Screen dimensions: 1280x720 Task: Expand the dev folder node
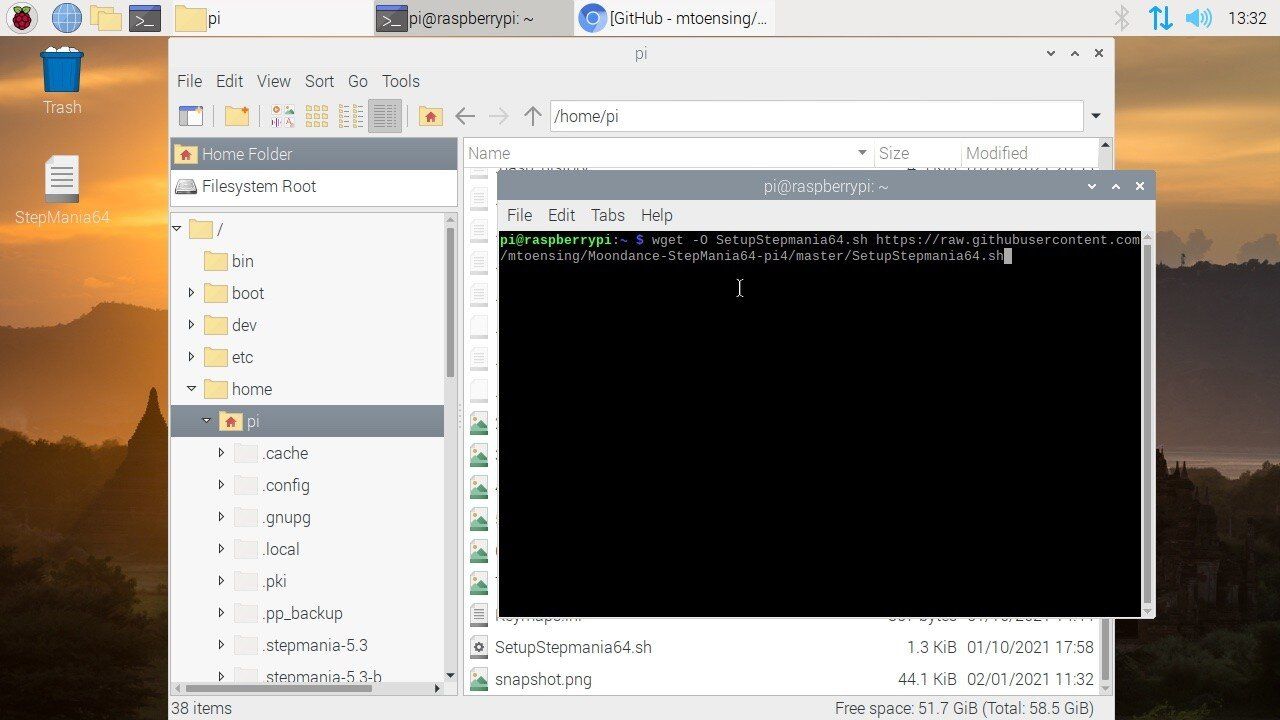191,325
